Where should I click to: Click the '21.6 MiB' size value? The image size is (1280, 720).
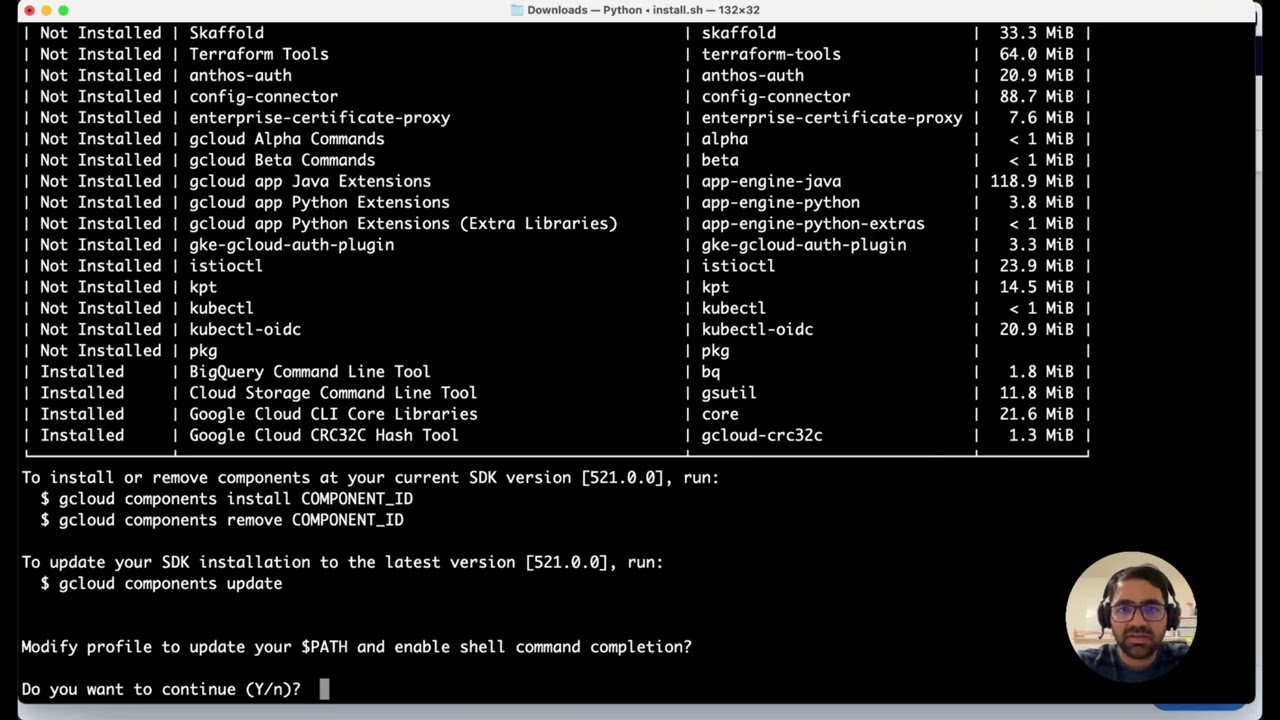coord(1037,414)
